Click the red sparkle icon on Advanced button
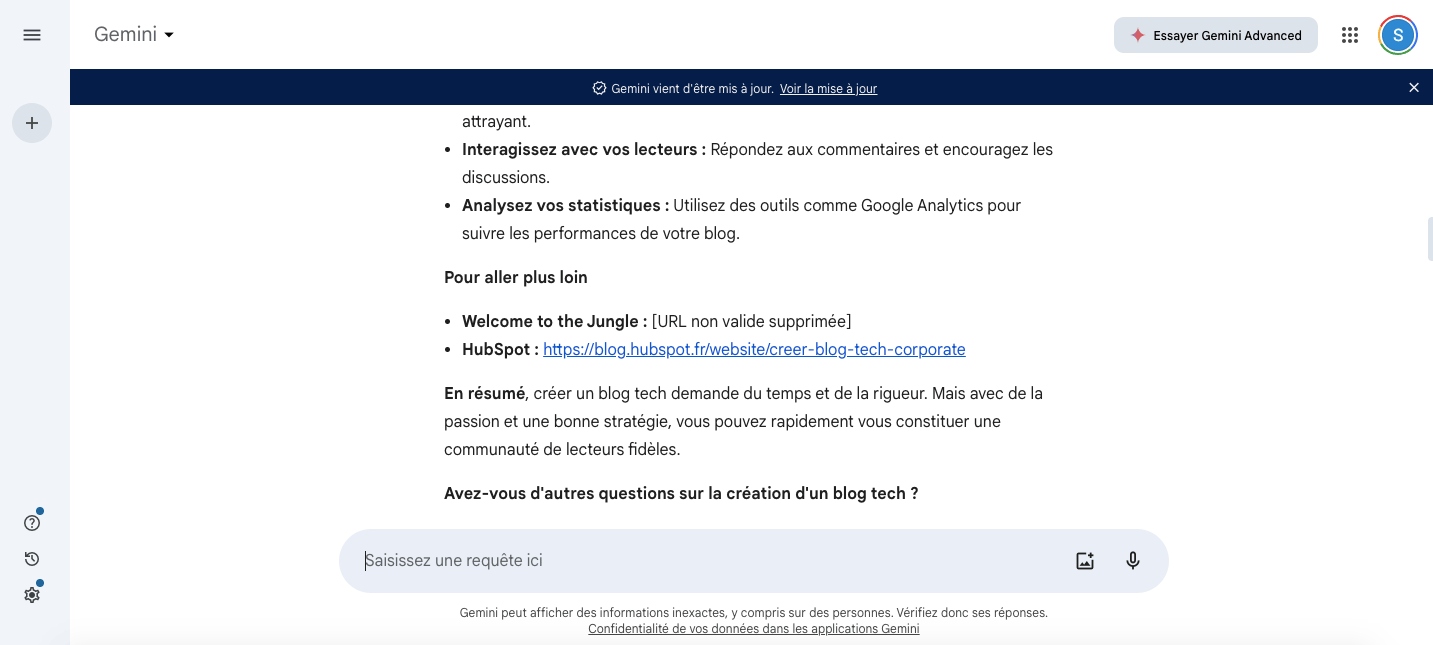The image size is (1433, 645). pyautogui.click(x=1137, y=35)
